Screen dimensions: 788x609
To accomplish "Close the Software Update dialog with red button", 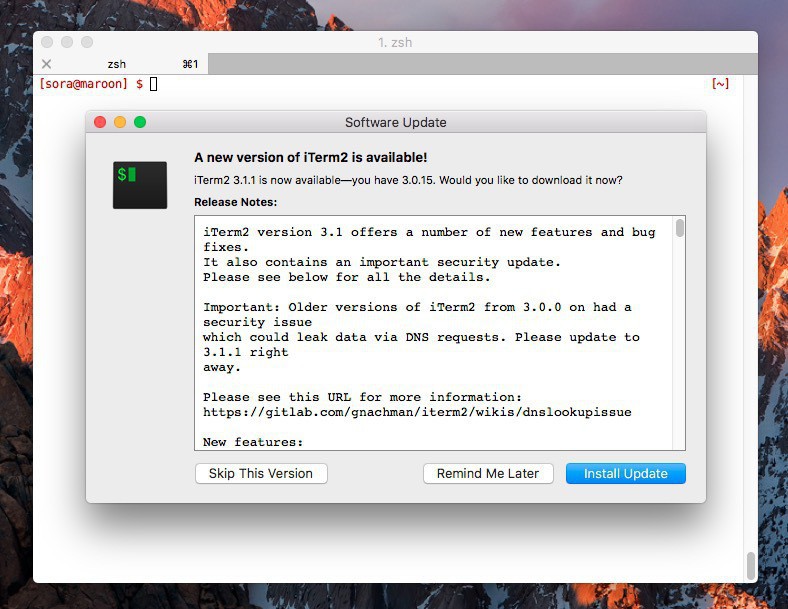I will (100, 122).
